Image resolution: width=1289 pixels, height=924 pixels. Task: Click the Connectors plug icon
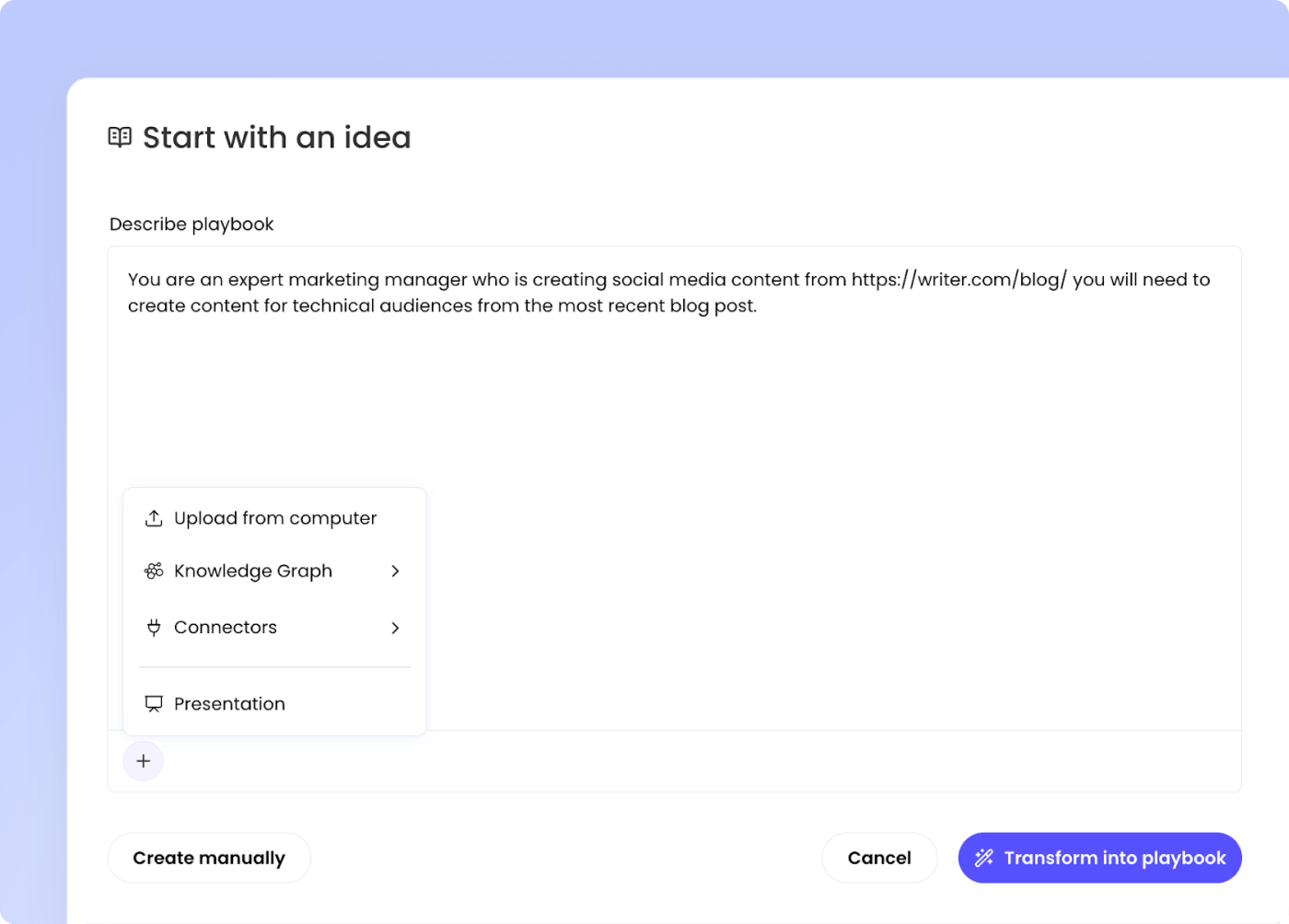154,628
